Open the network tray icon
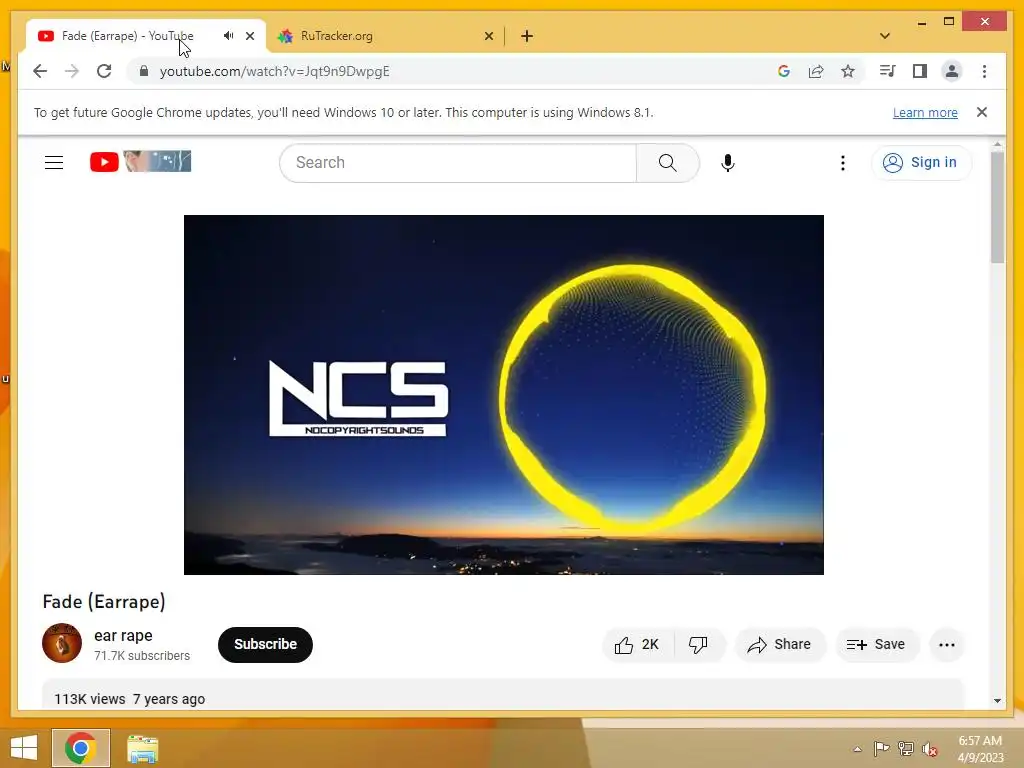The width and height of the screenshot is (1024, 768). click(x=906, y=749)
